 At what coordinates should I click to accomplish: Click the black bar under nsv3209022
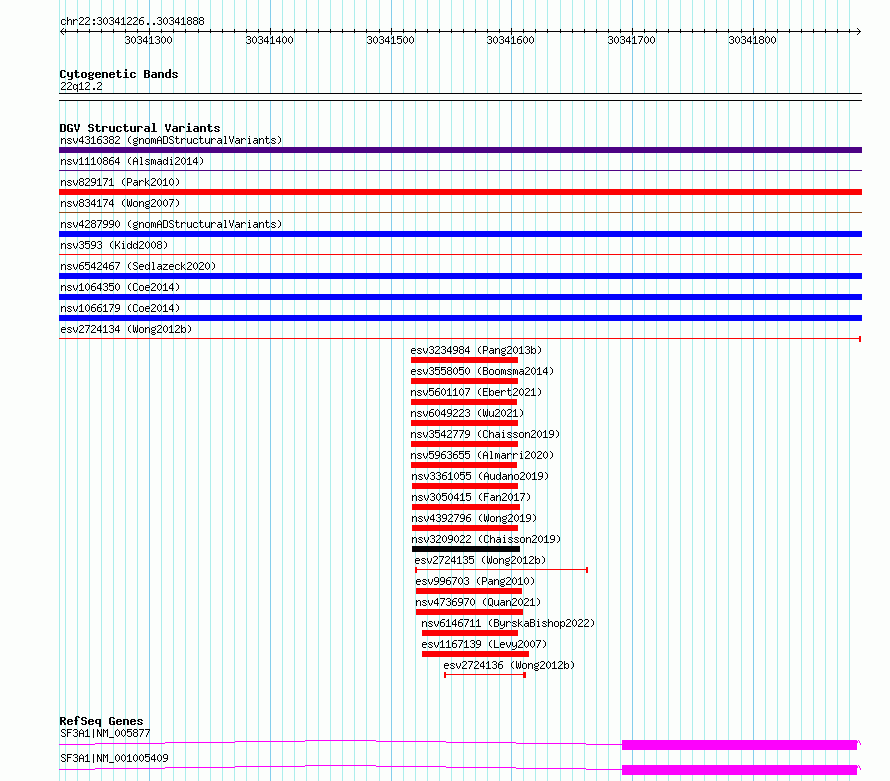pos(466,549)
